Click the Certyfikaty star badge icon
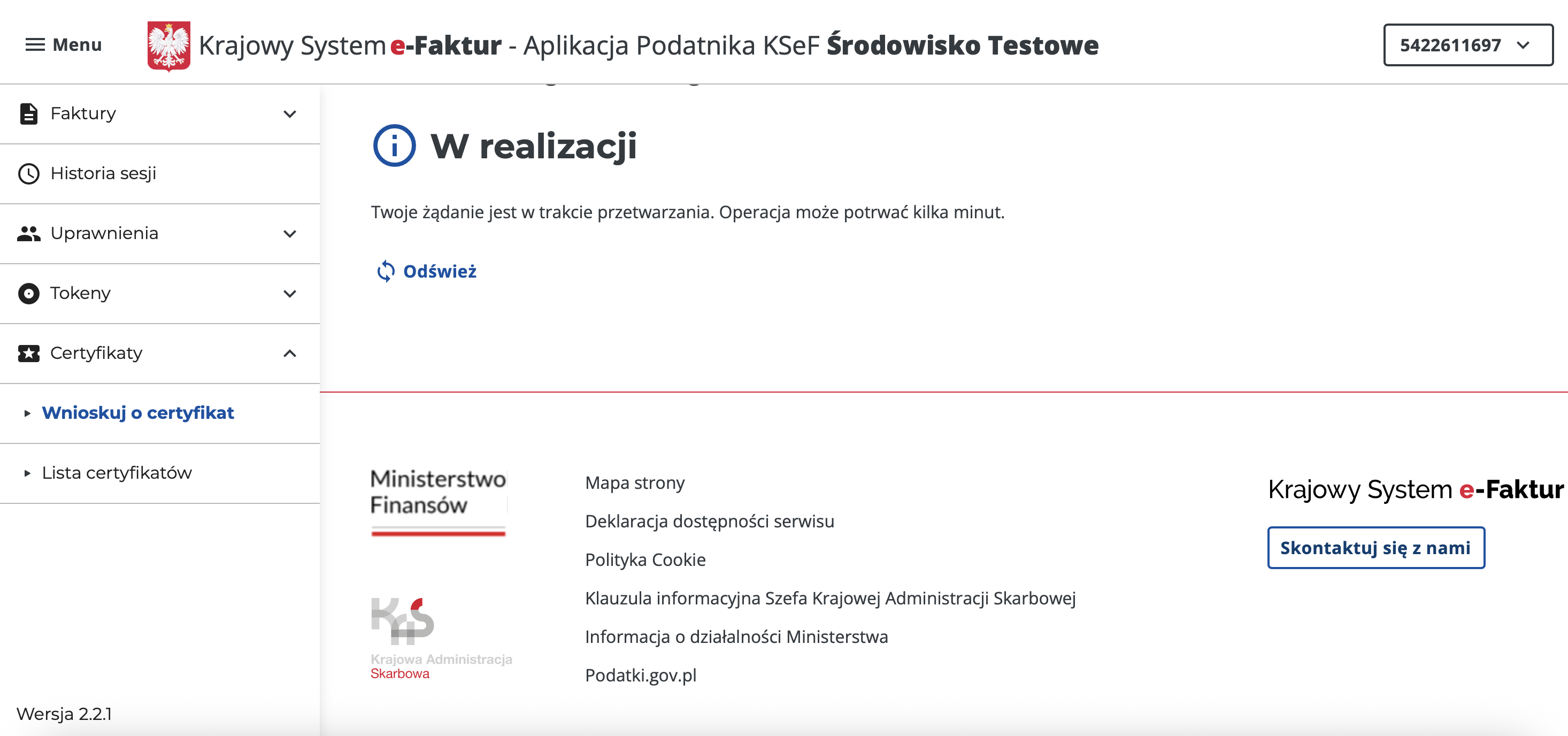 pyautogui.click(x=28, y=353)
